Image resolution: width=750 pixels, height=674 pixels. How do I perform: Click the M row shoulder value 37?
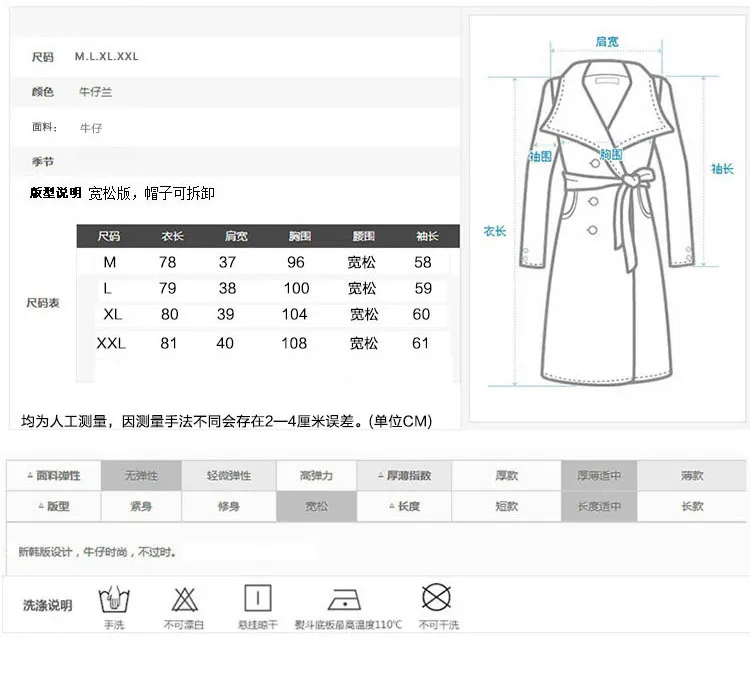click(227, 262)
